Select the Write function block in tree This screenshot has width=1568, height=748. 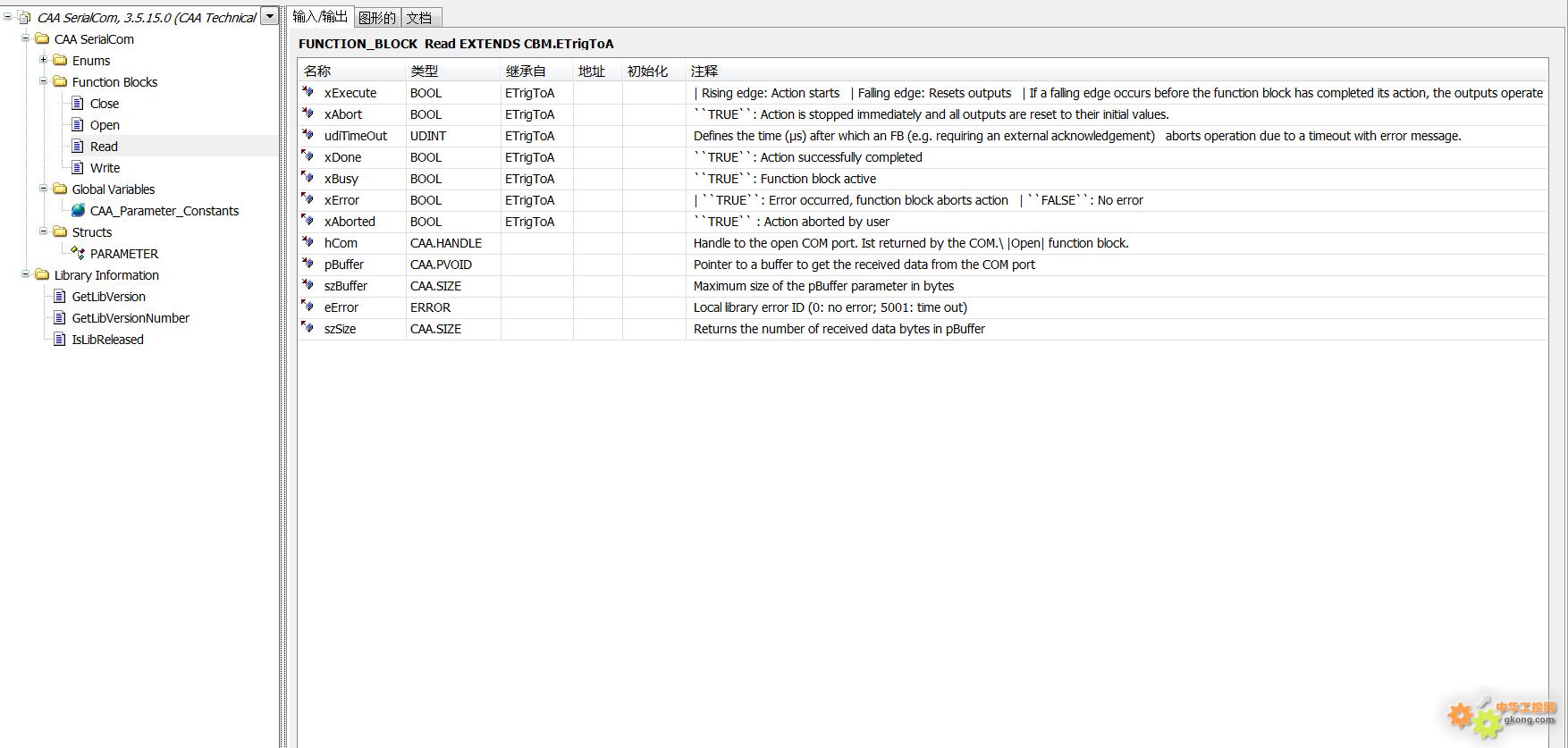tap(105, 168)
